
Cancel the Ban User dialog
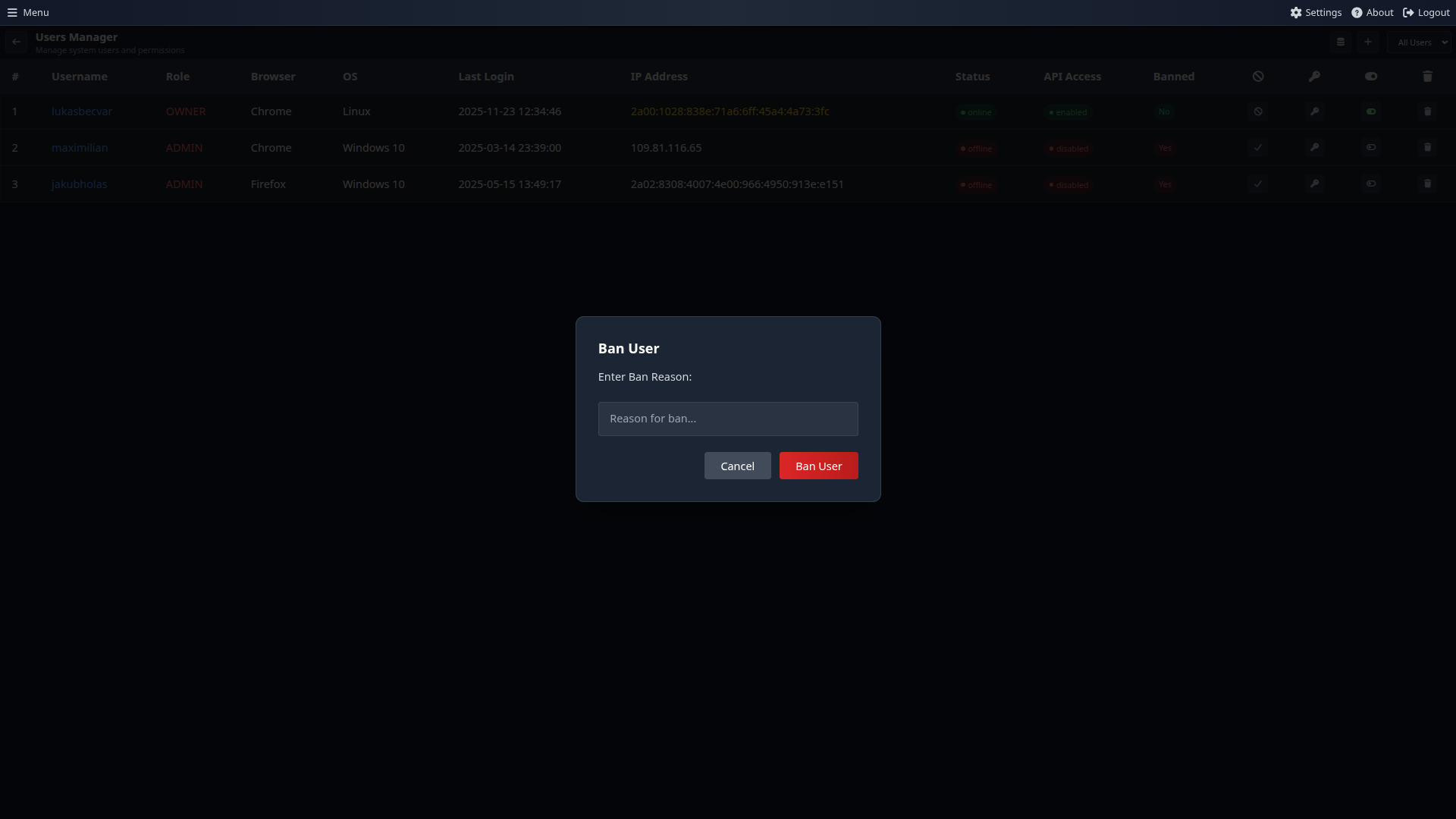click(x=737, y=465)
